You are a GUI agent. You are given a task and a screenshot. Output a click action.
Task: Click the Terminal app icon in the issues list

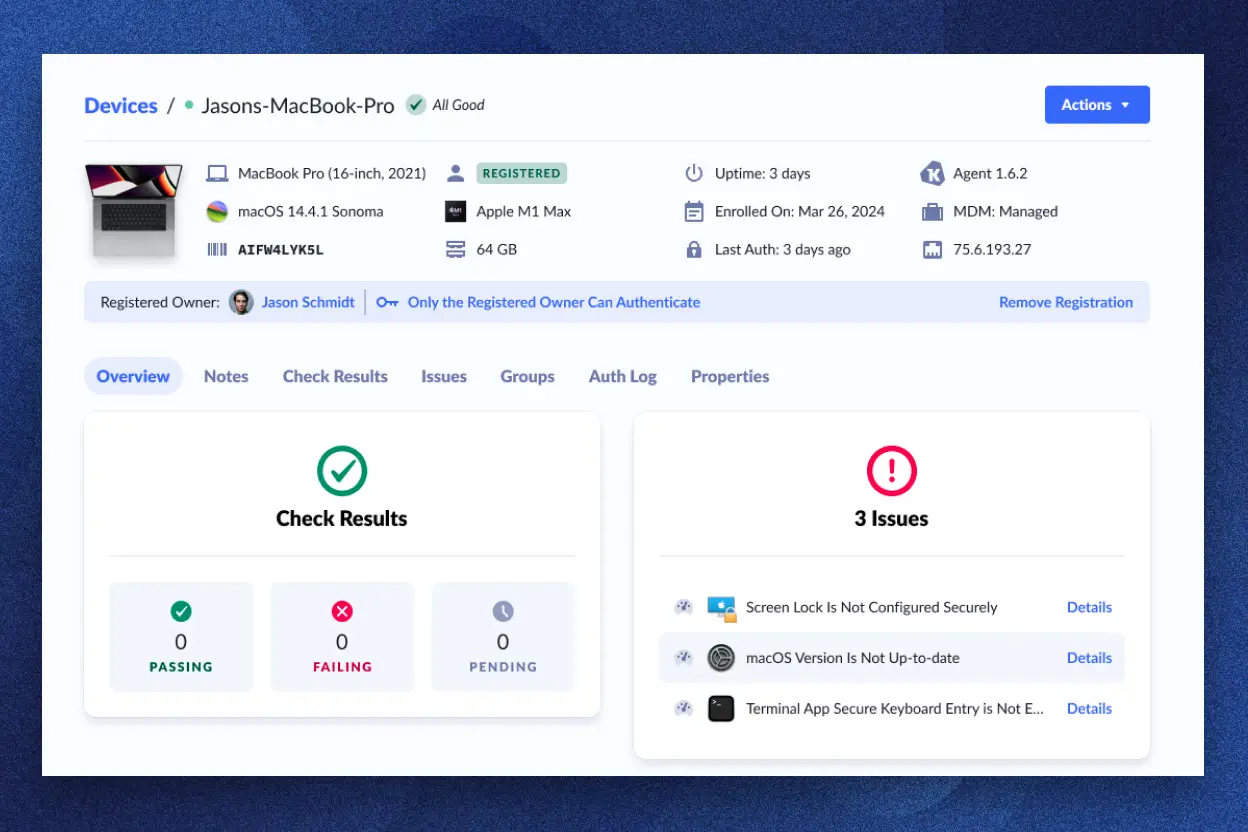[721, 708]
